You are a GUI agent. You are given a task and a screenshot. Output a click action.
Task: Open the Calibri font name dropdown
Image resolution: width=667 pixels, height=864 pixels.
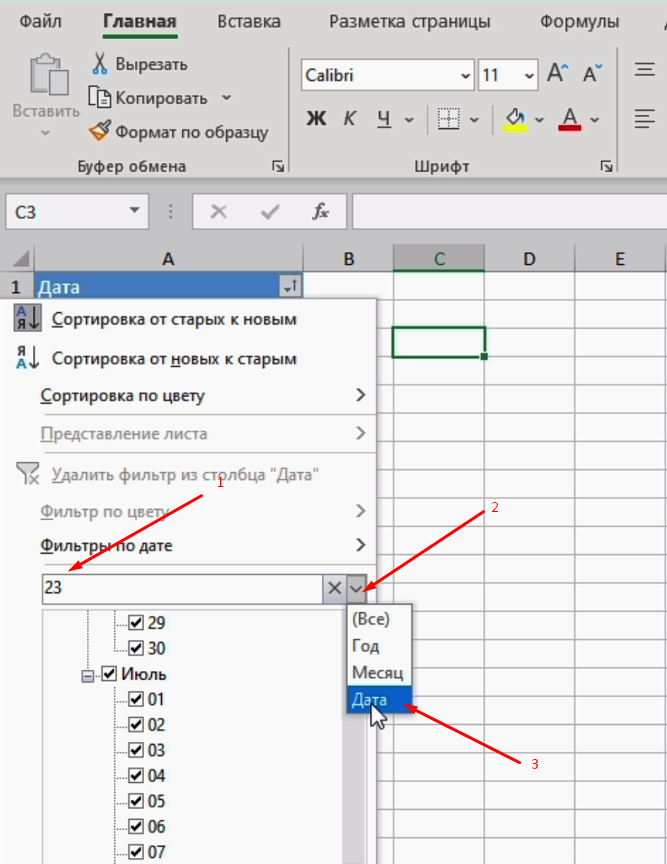(x=466, y=75)
